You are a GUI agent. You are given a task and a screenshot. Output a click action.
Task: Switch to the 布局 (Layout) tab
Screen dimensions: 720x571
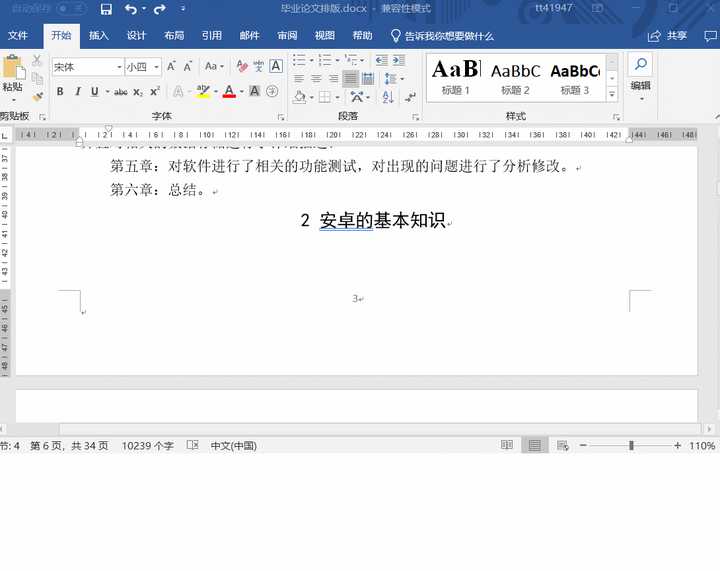[174, 35]
